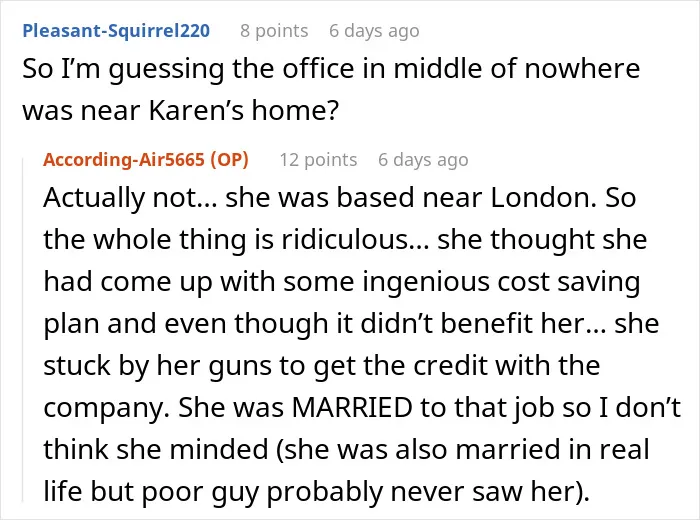Screen dimensions: 700x520
Task: Click the line the whole thing is ridiculous
Action: click(345, 240)
